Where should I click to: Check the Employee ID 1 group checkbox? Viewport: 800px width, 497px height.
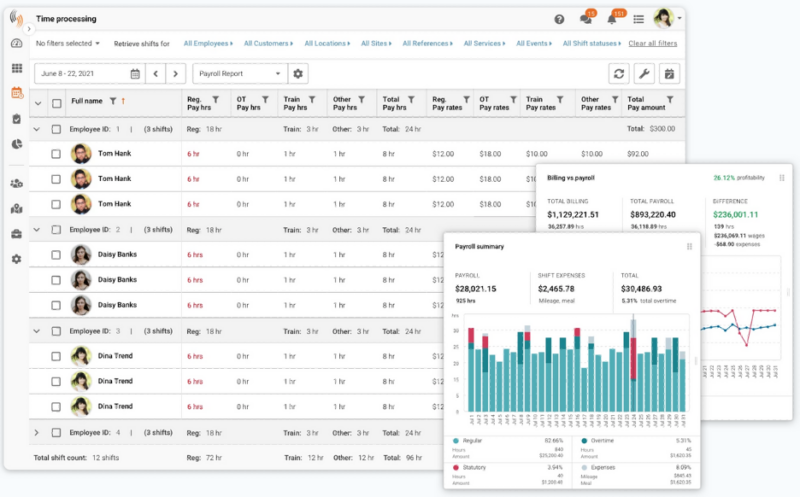coord(57,130)
